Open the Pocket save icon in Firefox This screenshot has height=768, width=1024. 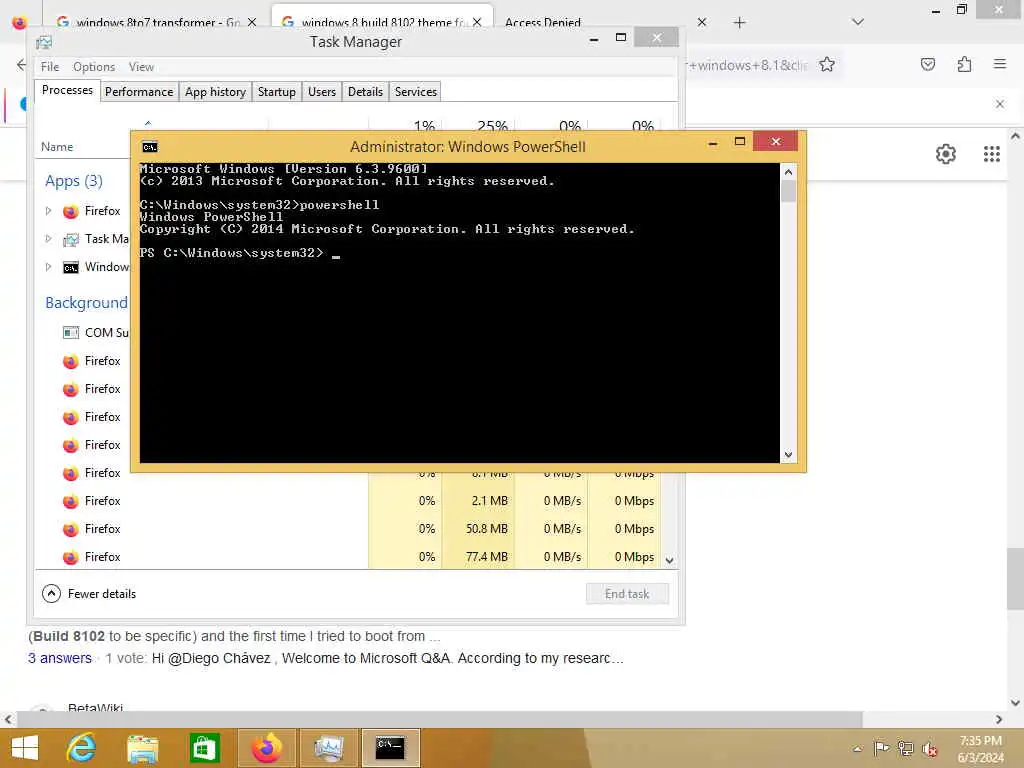point(927,64)
